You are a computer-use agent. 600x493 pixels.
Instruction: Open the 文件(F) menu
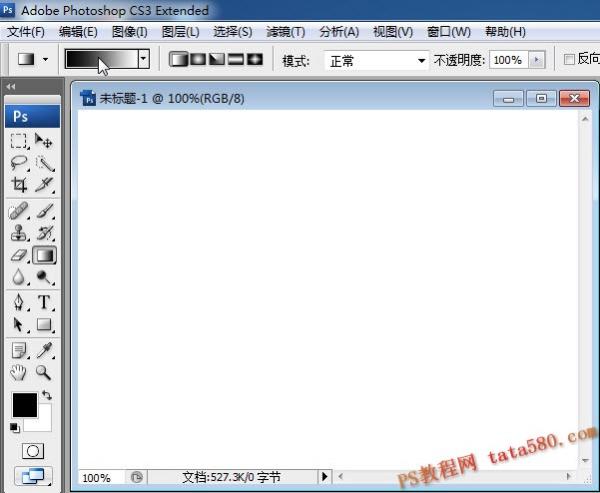pyautogui.click(x=26, y=32)
